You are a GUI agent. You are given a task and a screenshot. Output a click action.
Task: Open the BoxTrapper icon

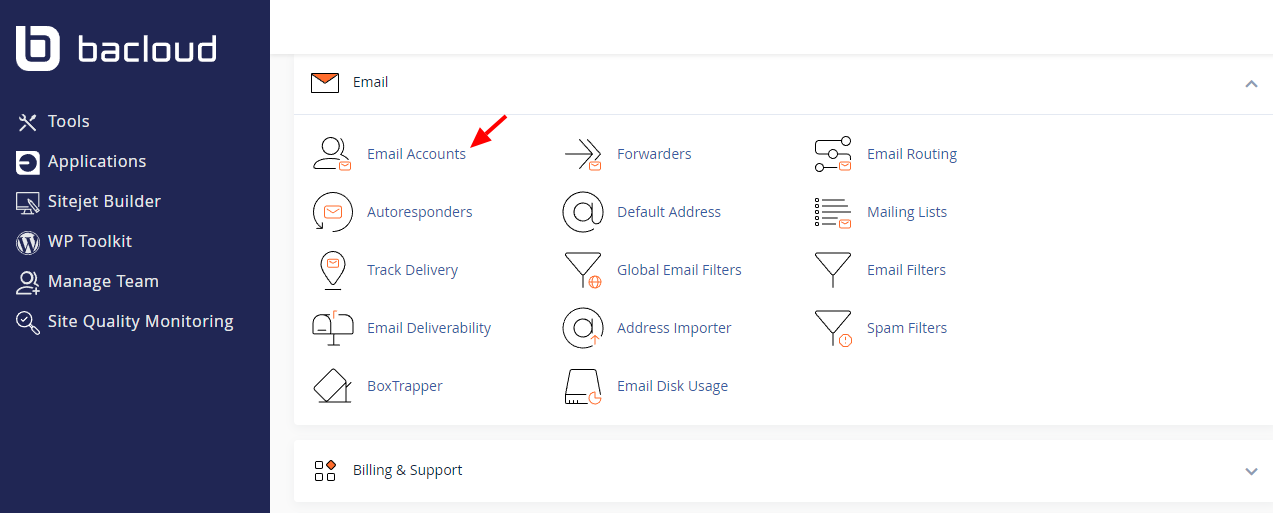332,386
